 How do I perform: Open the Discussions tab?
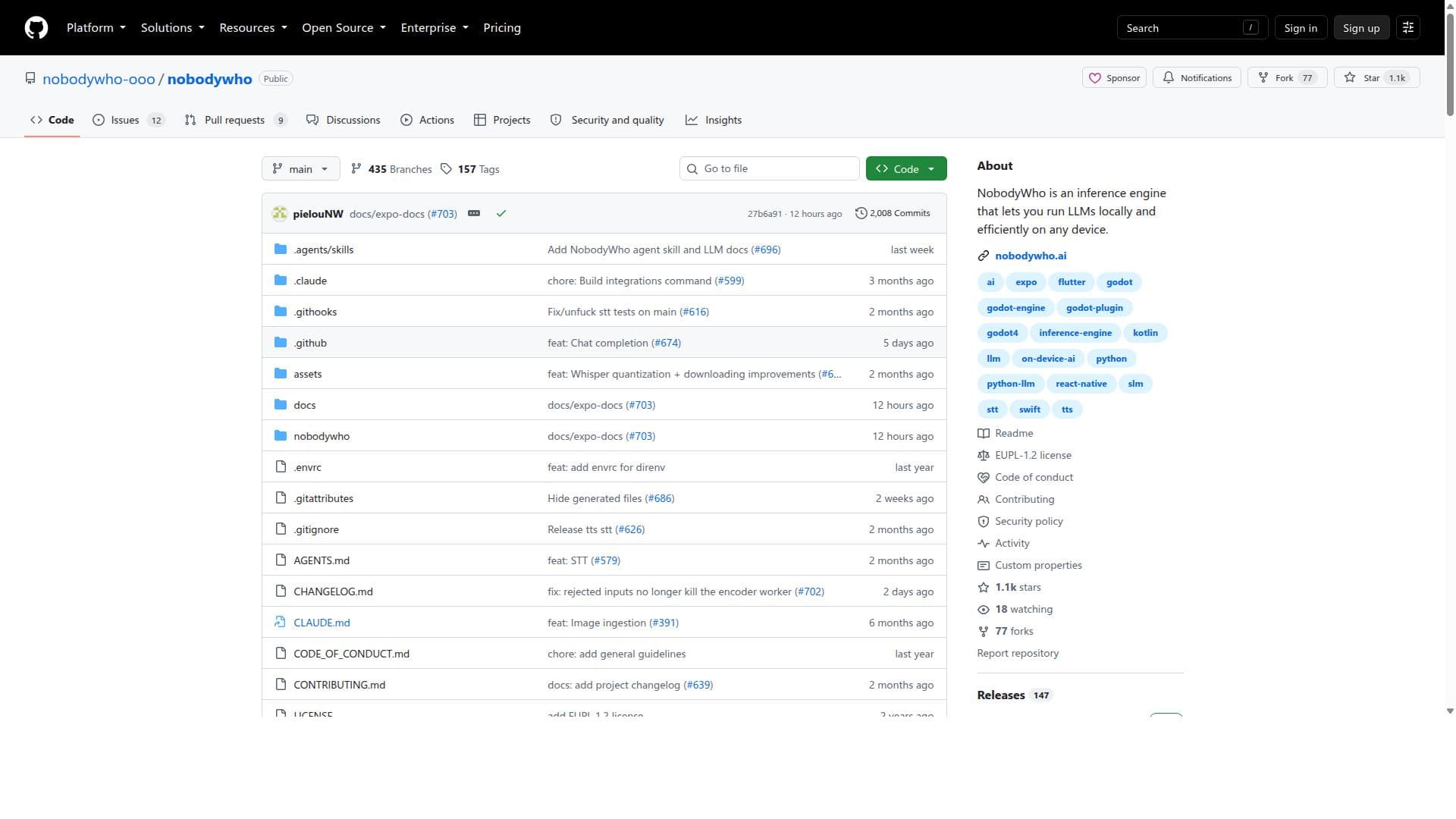click(344, 120)
